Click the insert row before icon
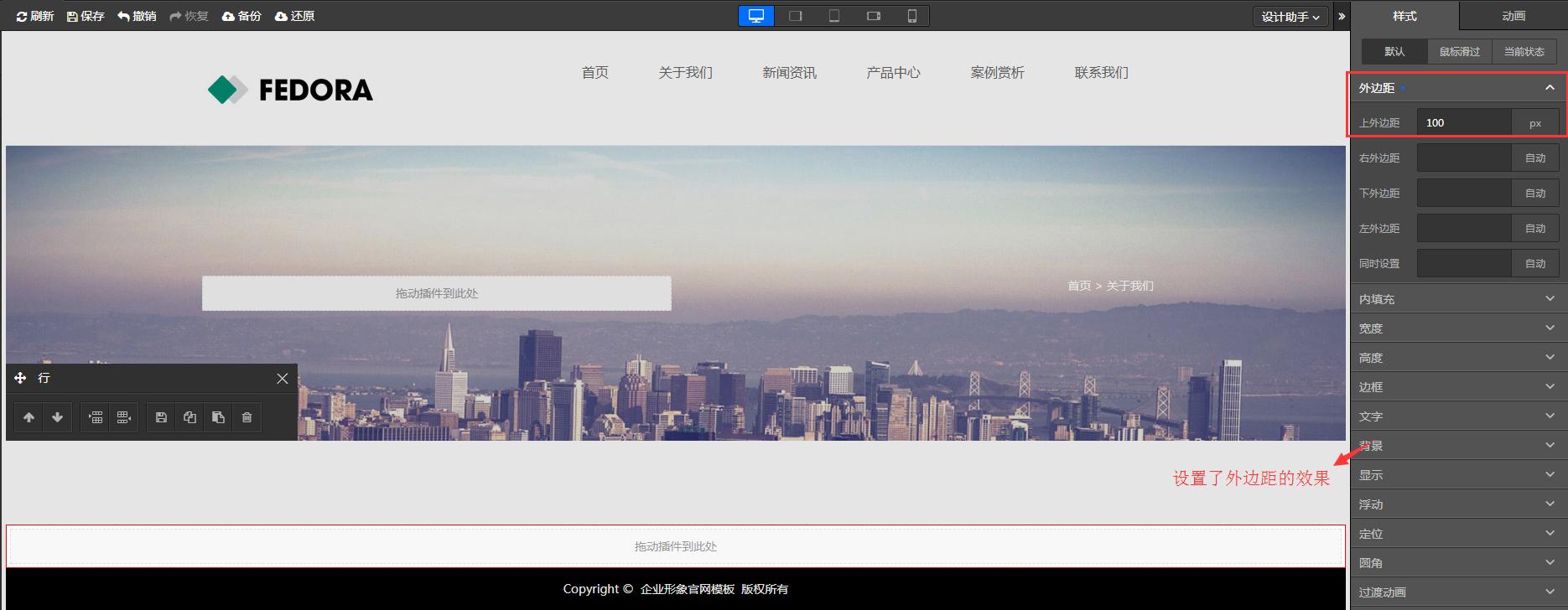Image resolution: width=1568 pixels, height=610 pixels. point(96,417)
